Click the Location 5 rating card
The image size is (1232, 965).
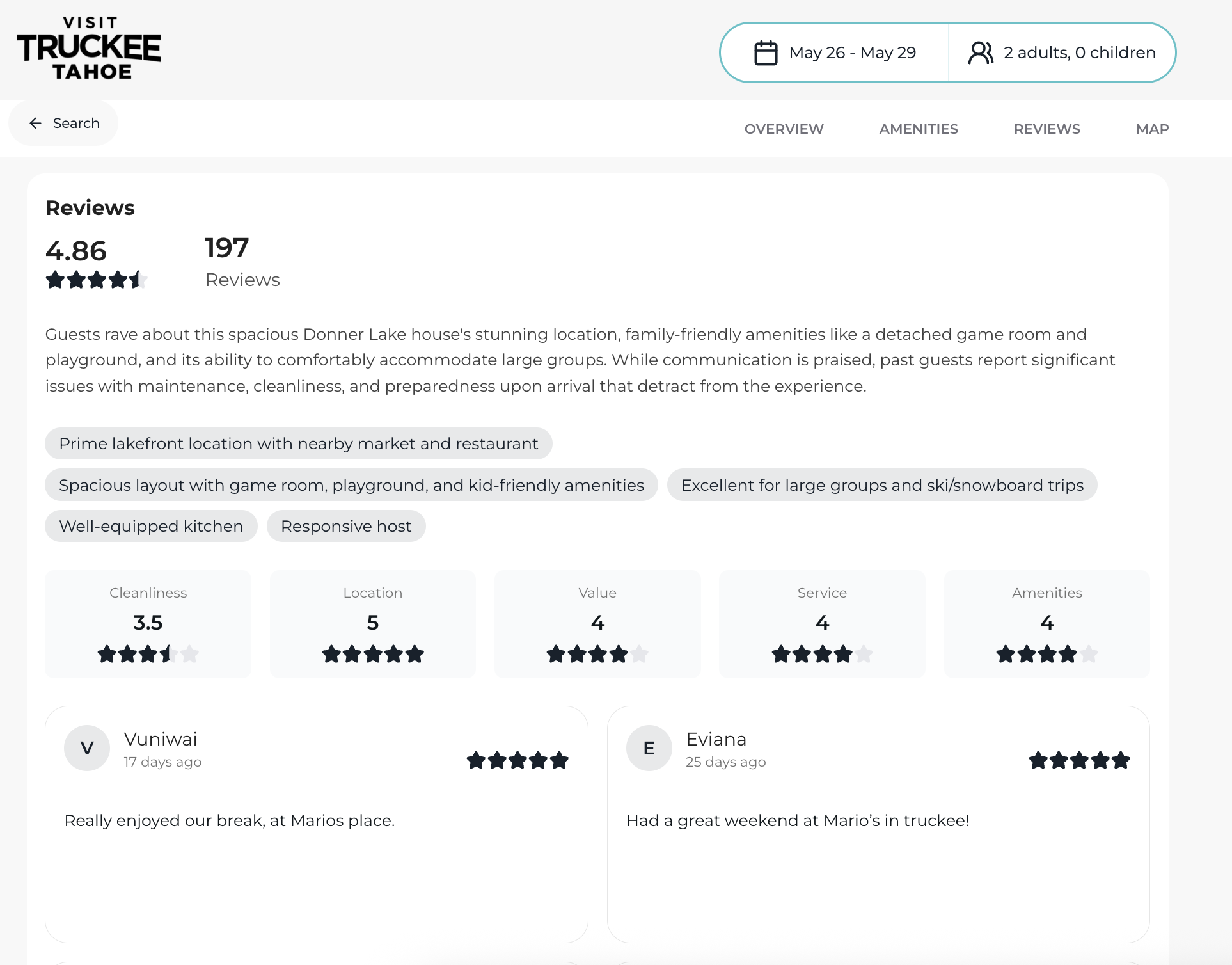pos(372,624)
